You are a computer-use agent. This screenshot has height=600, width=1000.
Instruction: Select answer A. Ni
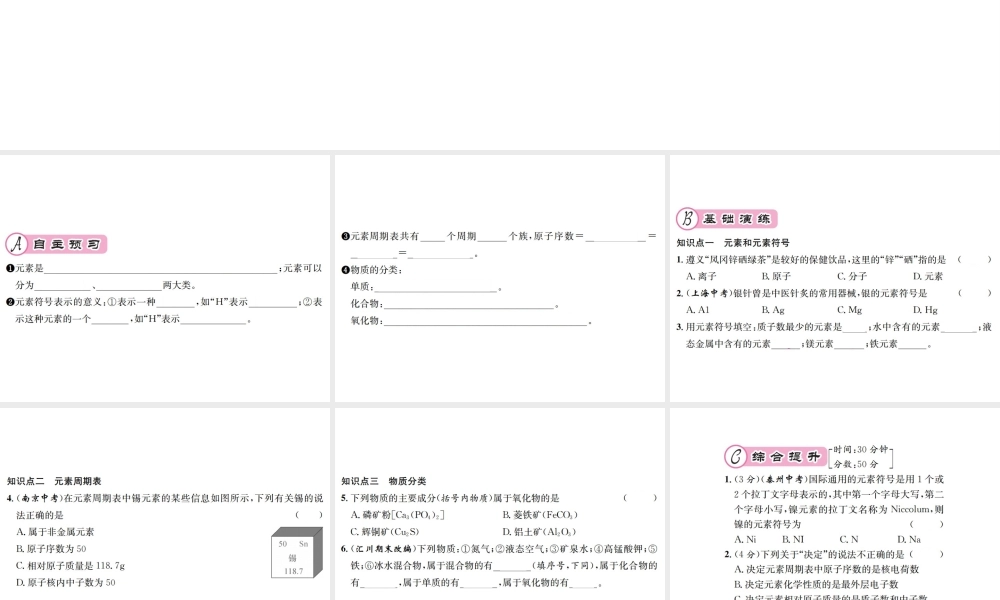[745, 539]
